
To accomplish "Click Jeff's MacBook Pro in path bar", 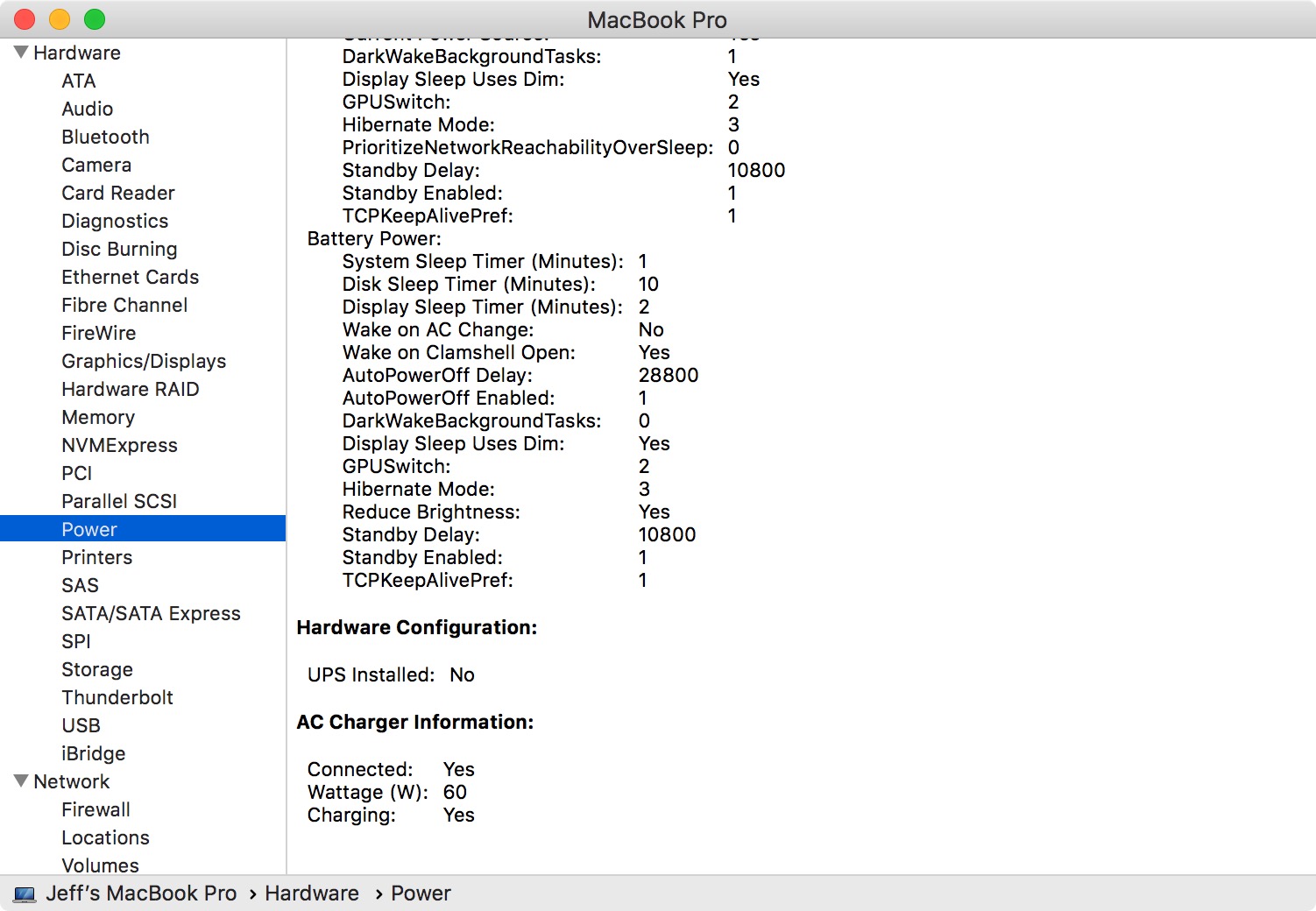I will [141, 893].
